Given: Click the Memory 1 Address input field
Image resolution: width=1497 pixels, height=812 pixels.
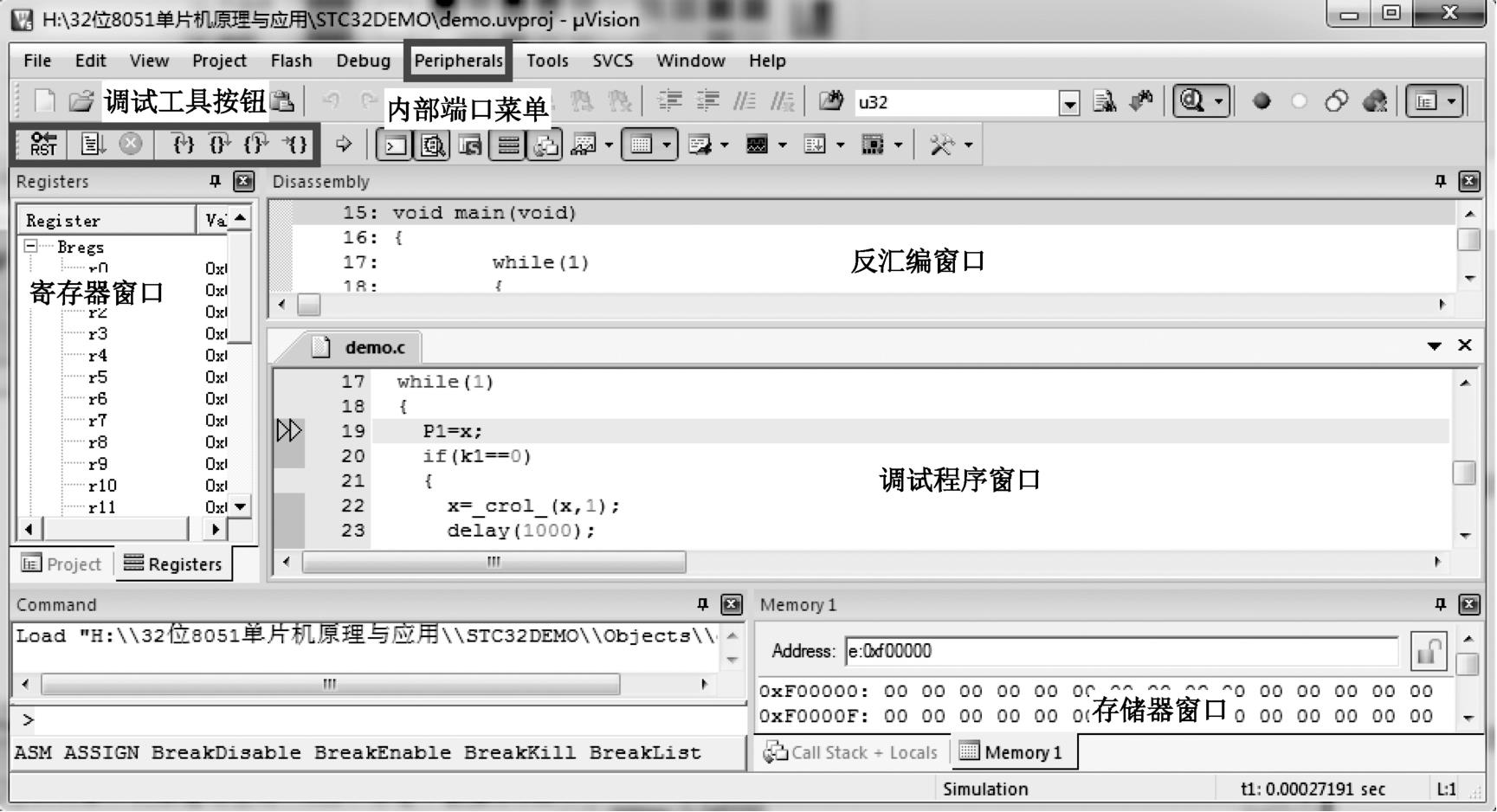Looking at the screenshot, I should pos(1121,651).
